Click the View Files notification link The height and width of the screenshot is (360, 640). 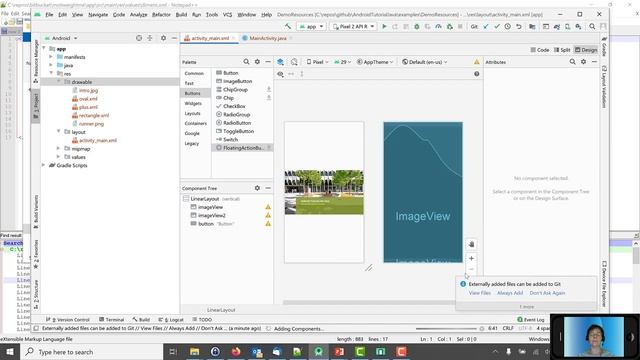[480, 293]
